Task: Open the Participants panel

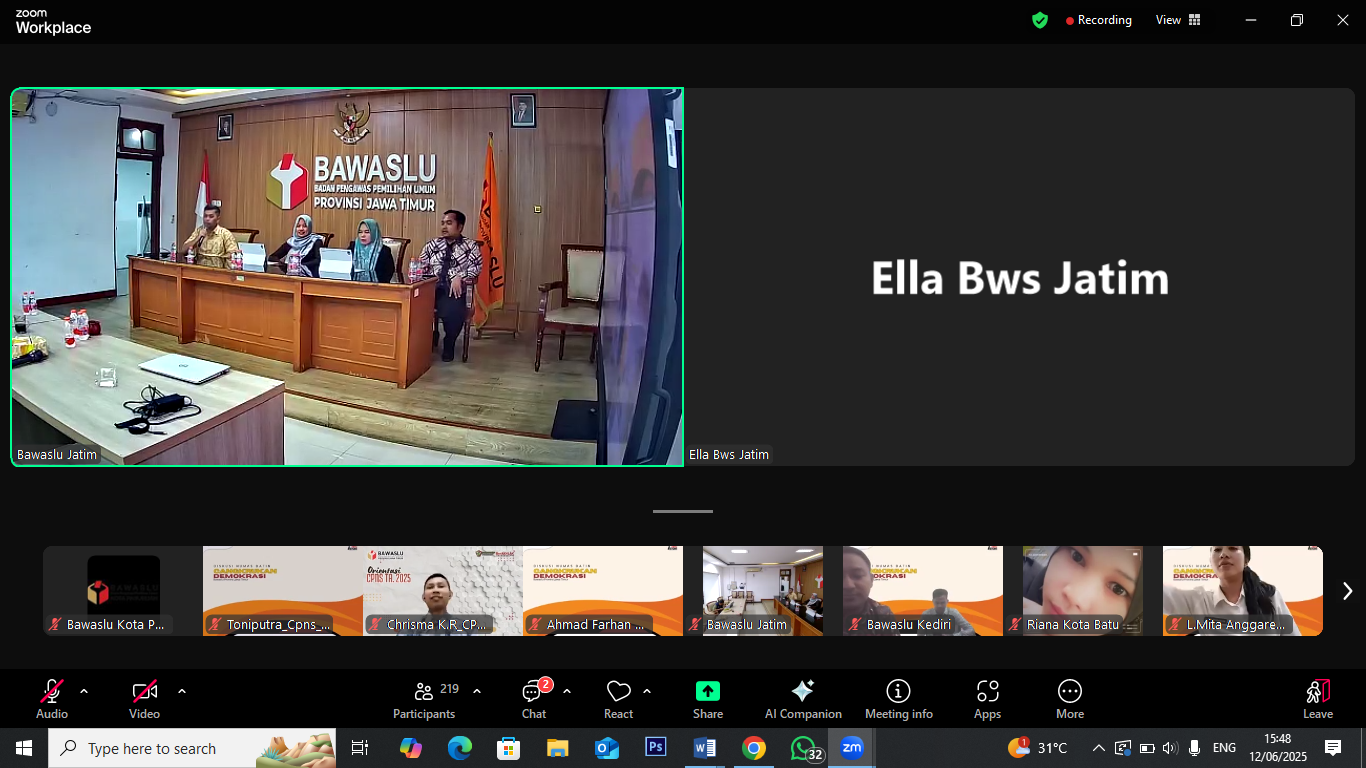Action: coord(424,698)
